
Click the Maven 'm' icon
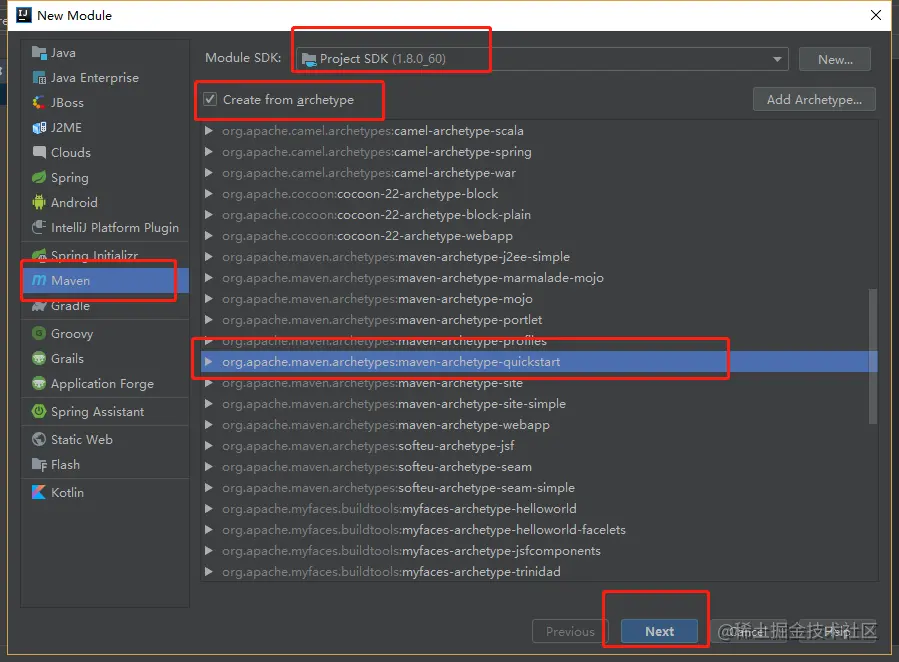click(39, 280)
